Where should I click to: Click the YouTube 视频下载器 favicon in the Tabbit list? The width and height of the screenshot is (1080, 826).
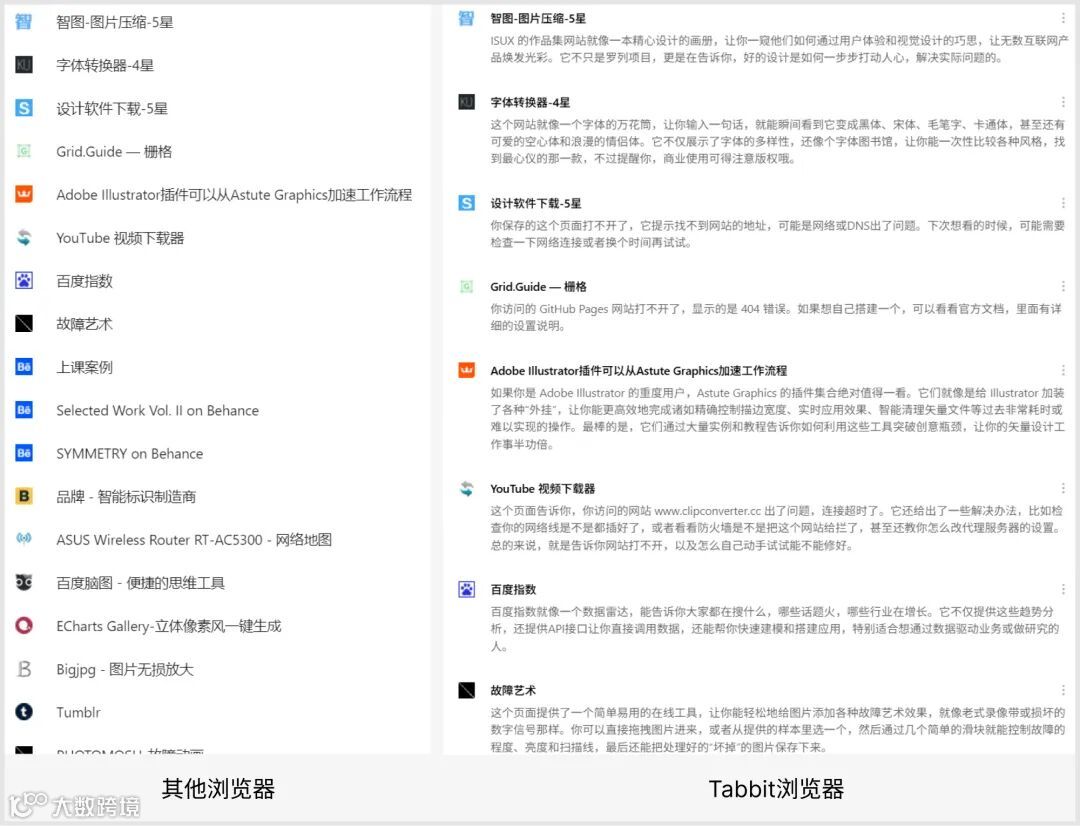point(466,488)
